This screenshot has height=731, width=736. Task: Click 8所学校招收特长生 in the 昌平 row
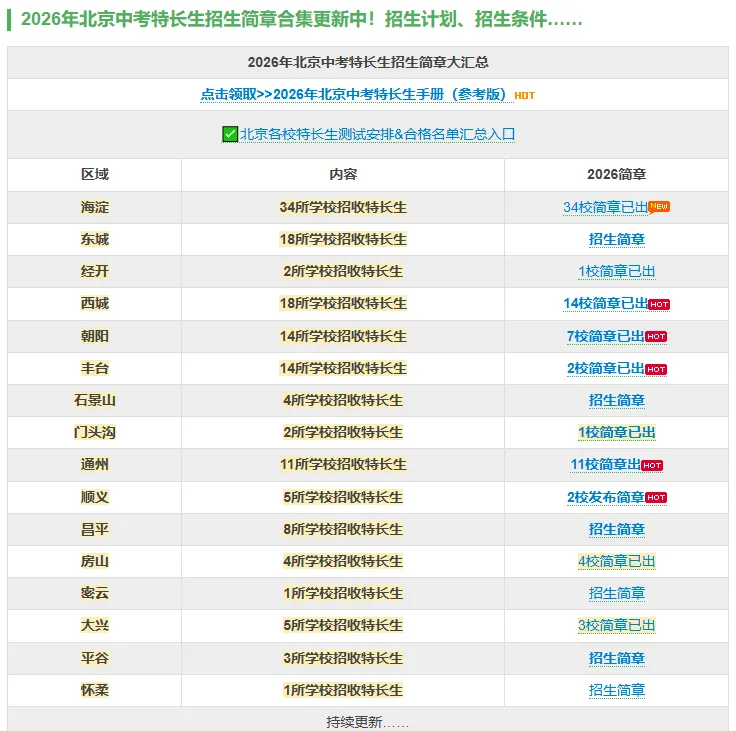pyautogui.click(x=343, y=530)
